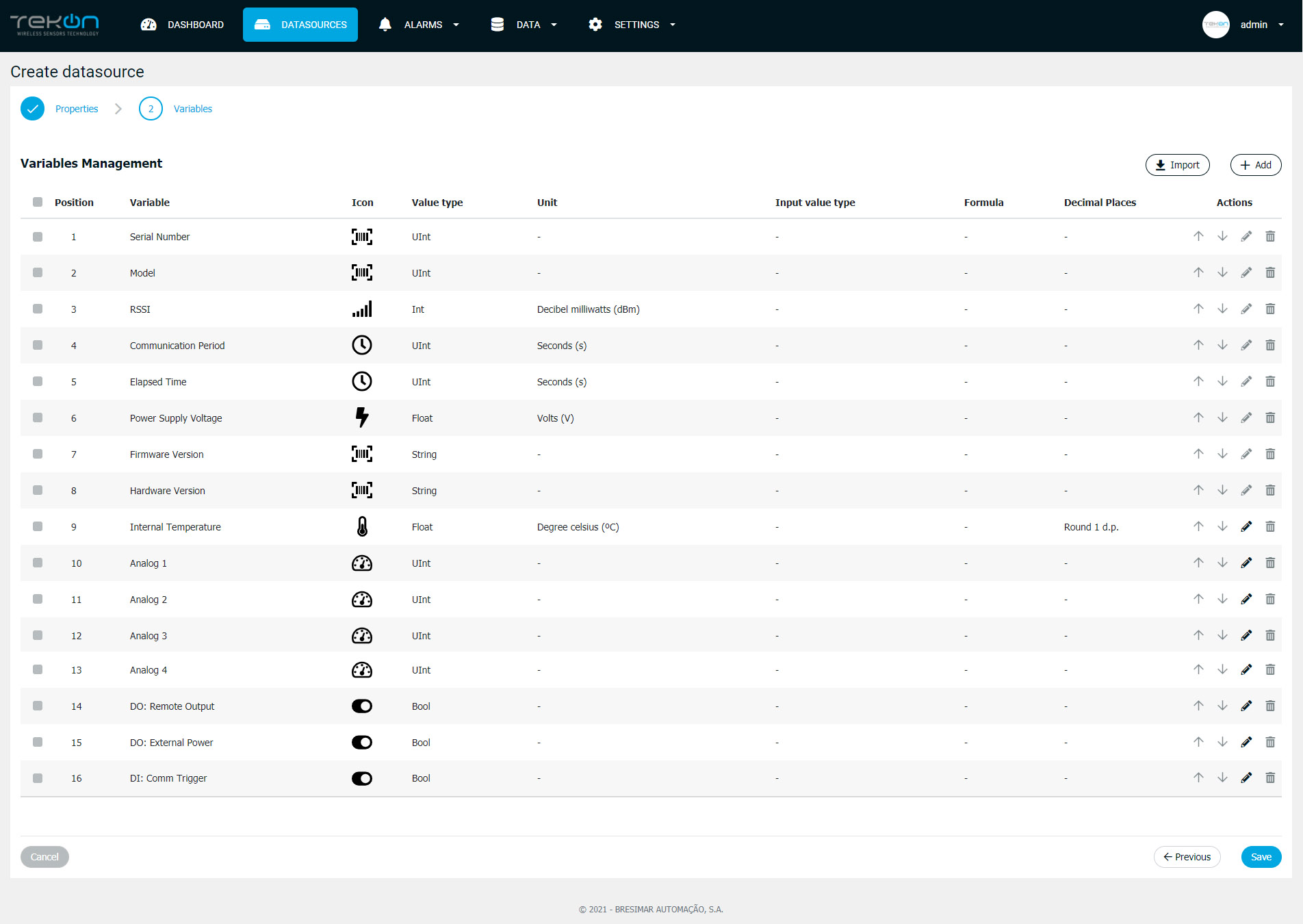Import variables from file
1303x924 pixels.
click(x=1178, y=165)
